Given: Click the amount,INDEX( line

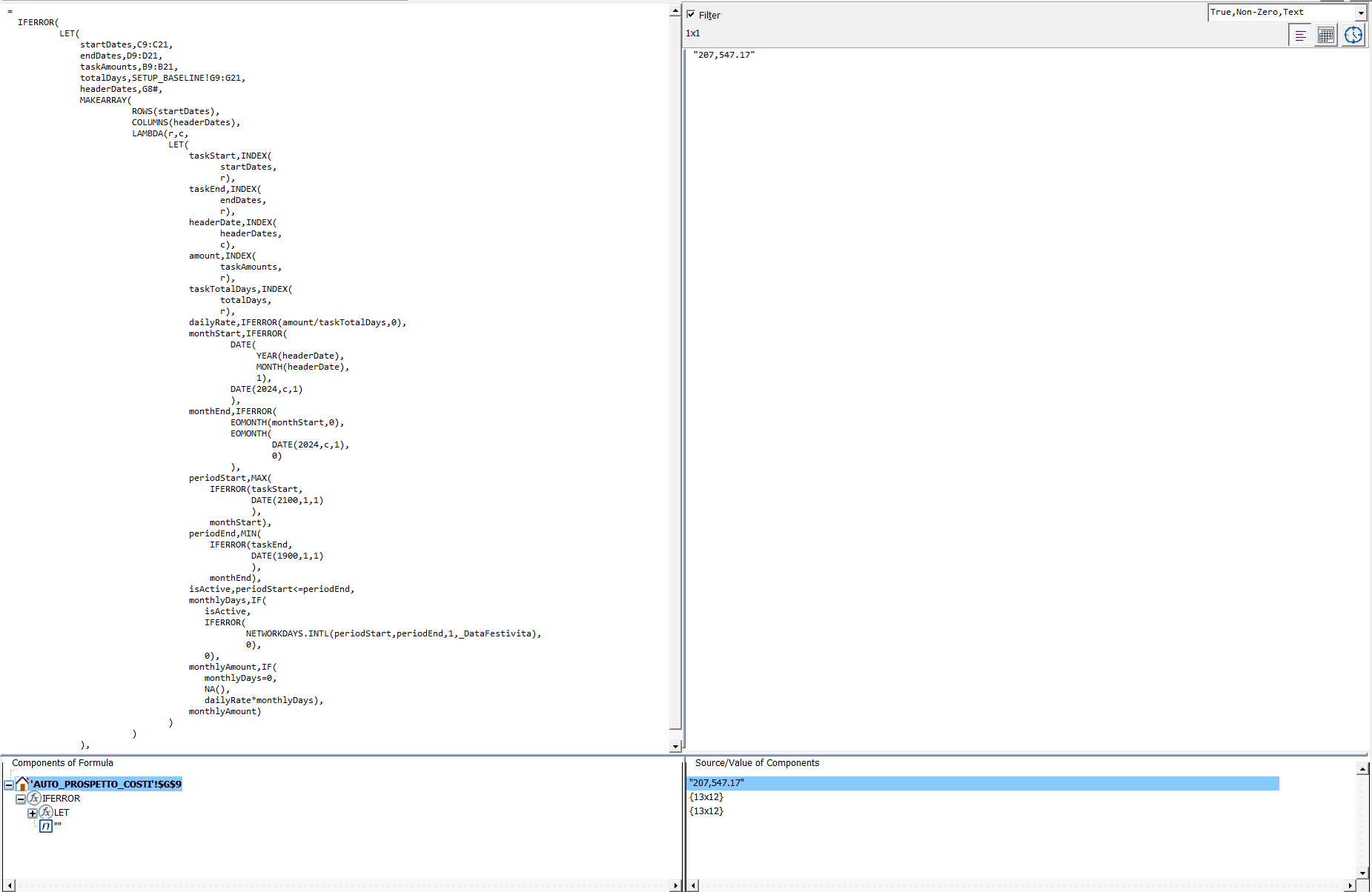Looking at the screenshot, I should 222,256.
